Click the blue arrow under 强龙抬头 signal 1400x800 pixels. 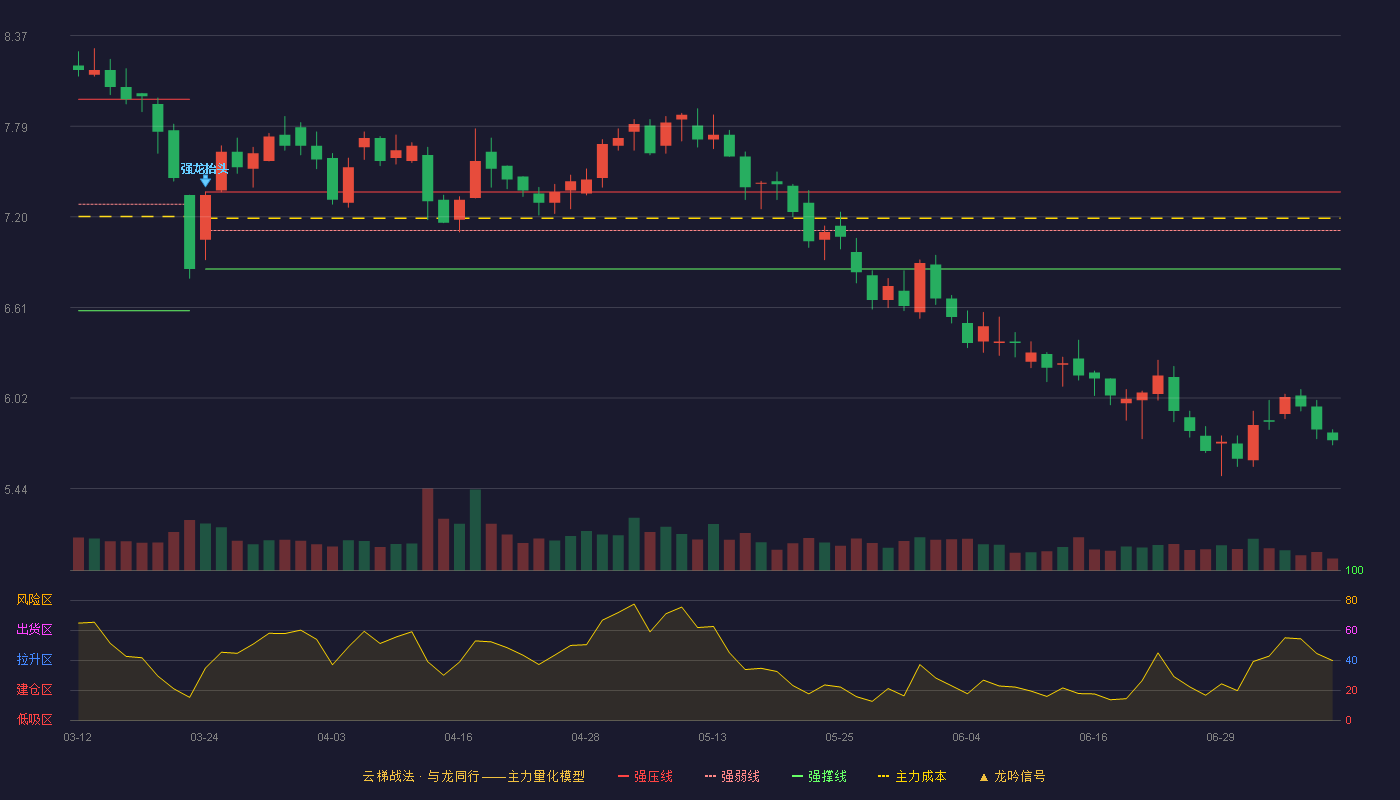point(205,181)
